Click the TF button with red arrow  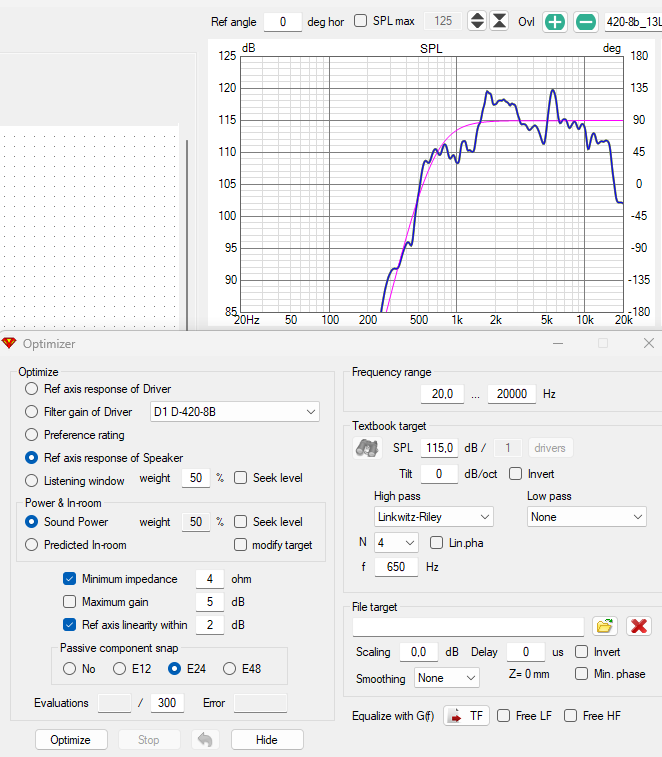click(466, 715)
